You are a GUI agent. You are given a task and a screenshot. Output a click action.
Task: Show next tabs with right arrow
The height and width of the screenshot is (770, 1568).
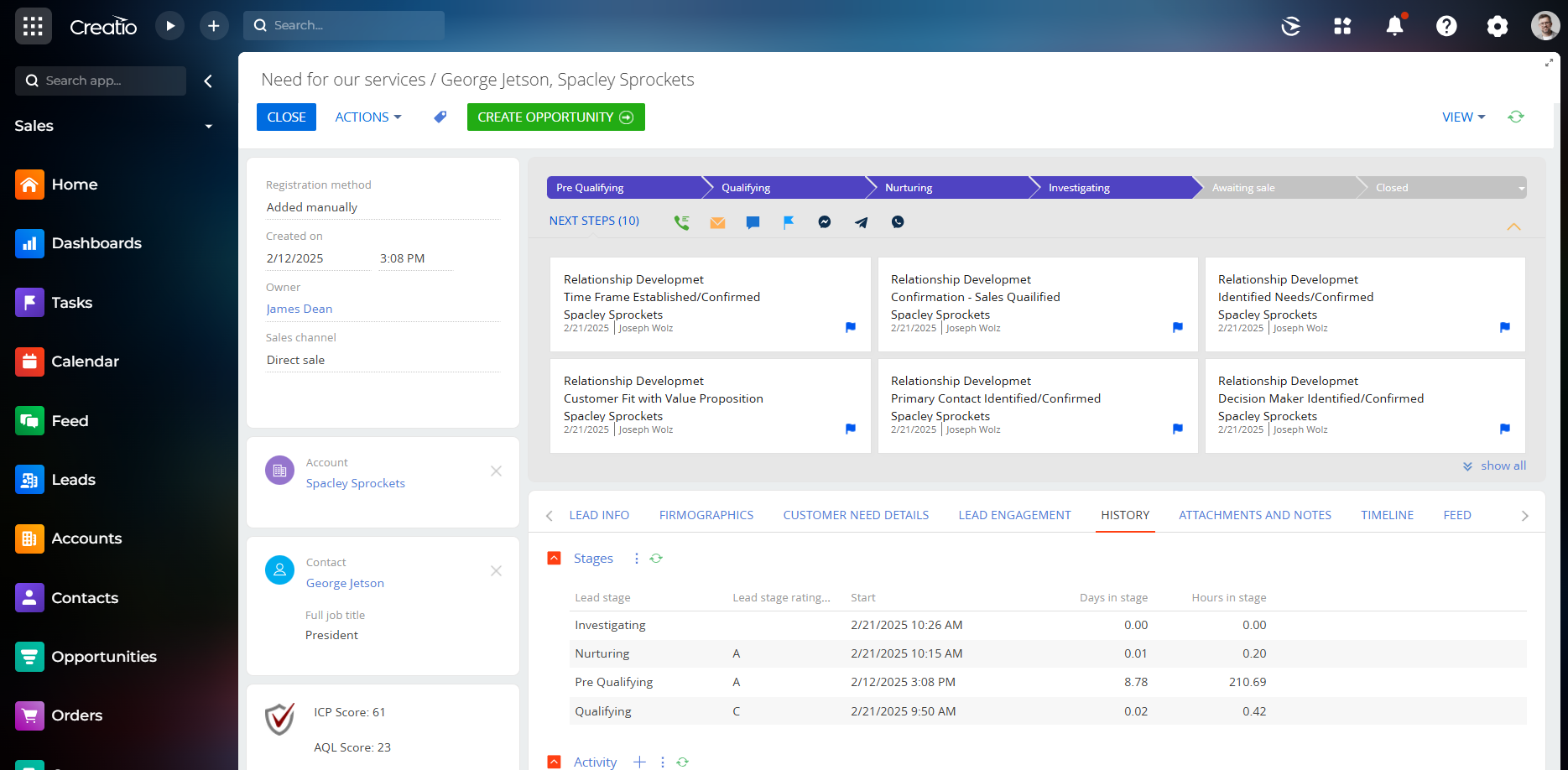[x=1524, y=516]
